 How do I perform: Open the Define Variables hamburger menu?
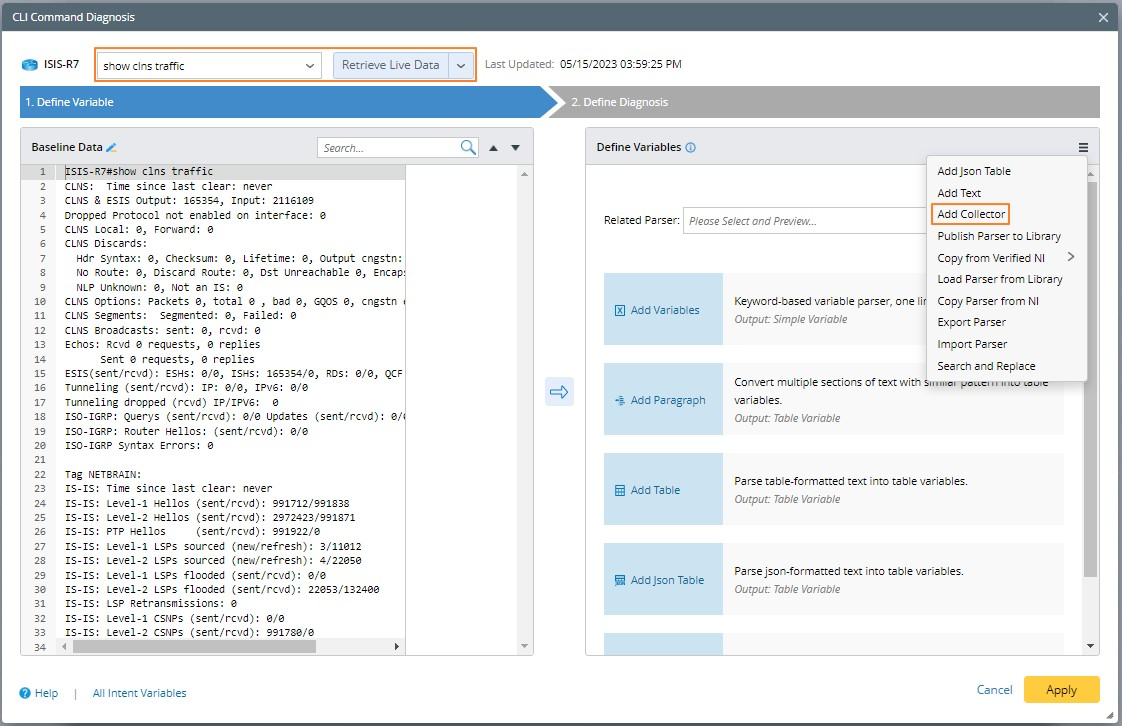coord(1083,148)
